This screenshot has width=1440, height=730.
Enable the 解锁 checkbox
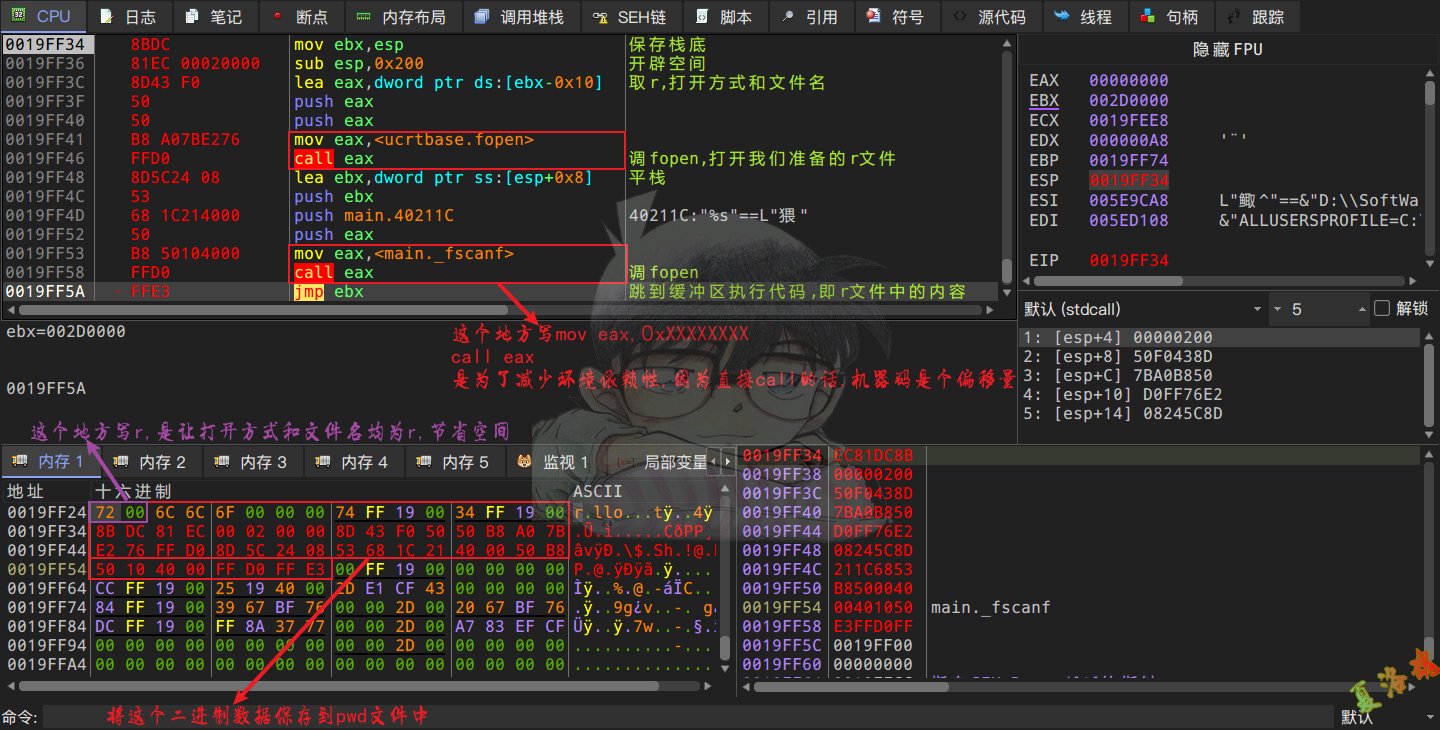point(1382,308)
